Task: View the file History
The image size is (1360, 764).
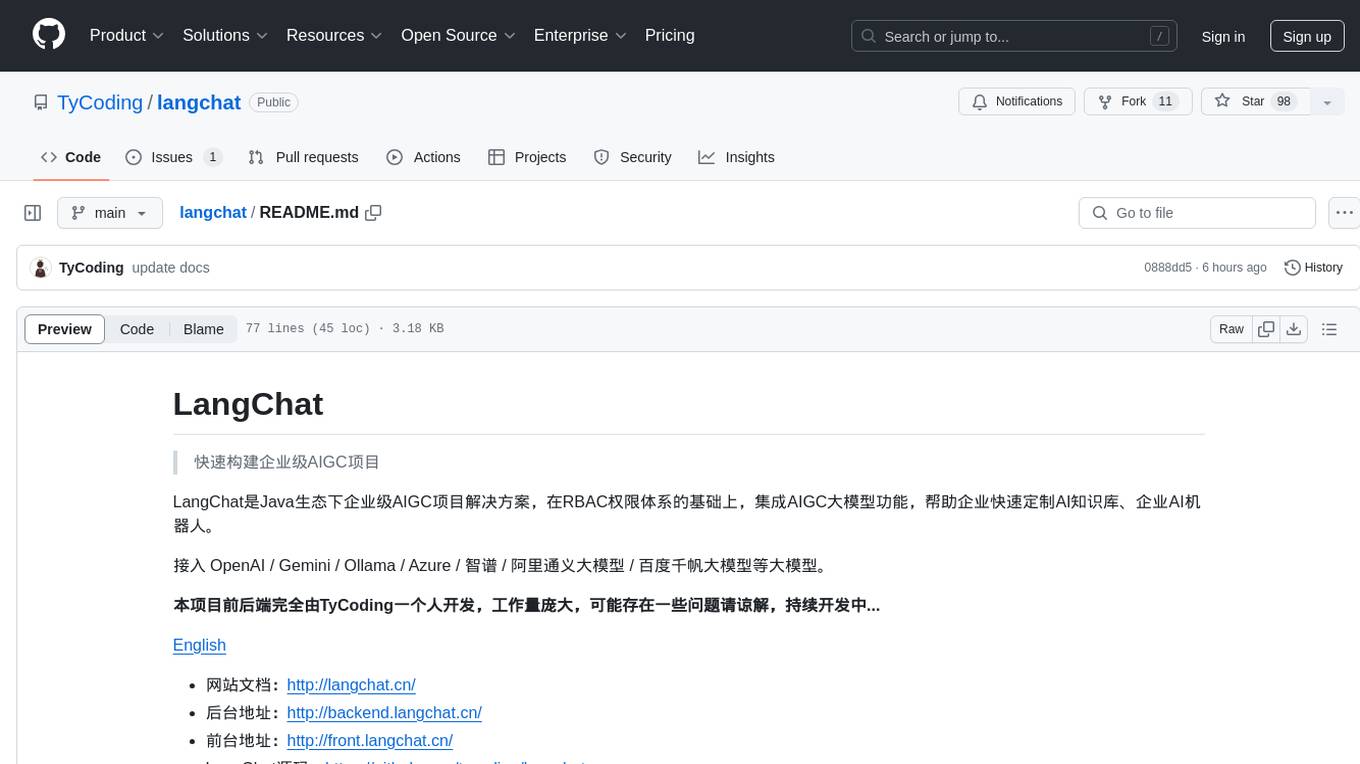Action: click(x=1313, y=268)
